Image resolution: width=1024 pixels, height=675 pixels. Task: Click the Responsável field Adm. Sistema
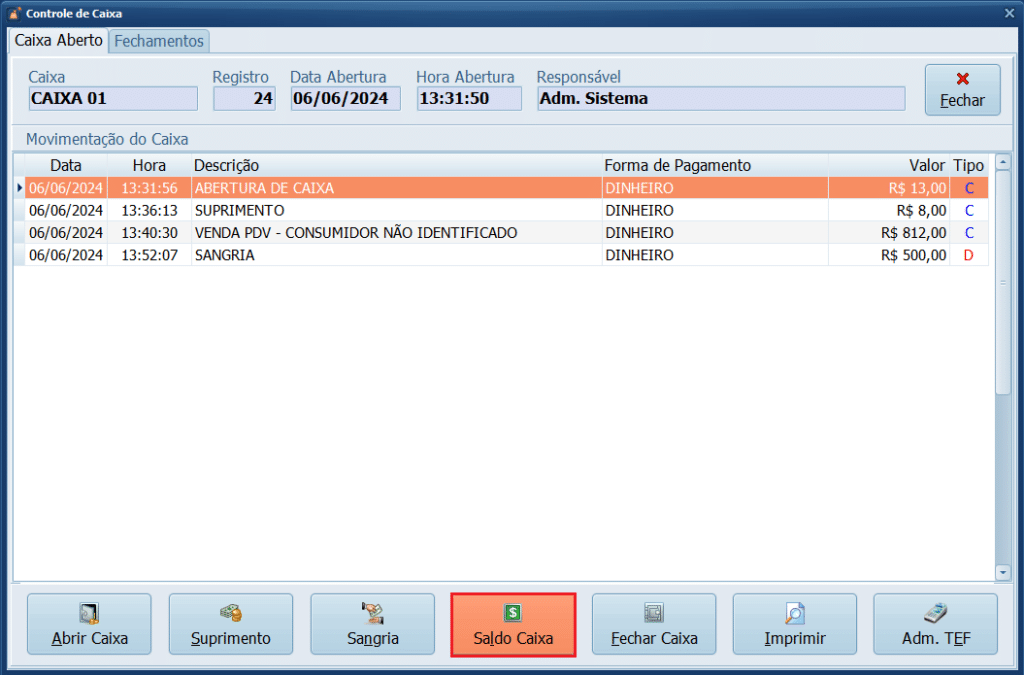tap(720, 98)
